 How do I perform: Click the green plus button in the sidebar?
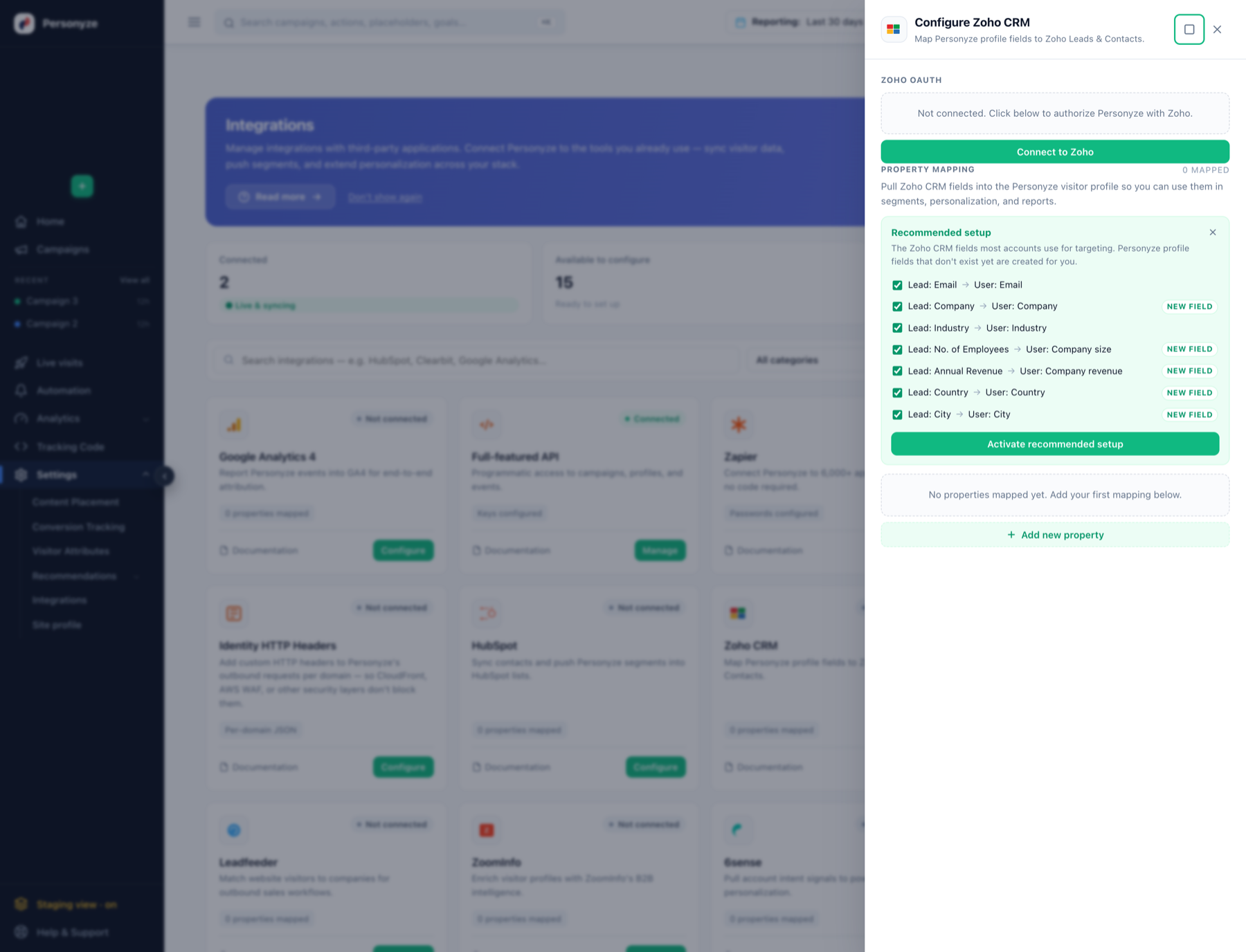coord(82,186)
